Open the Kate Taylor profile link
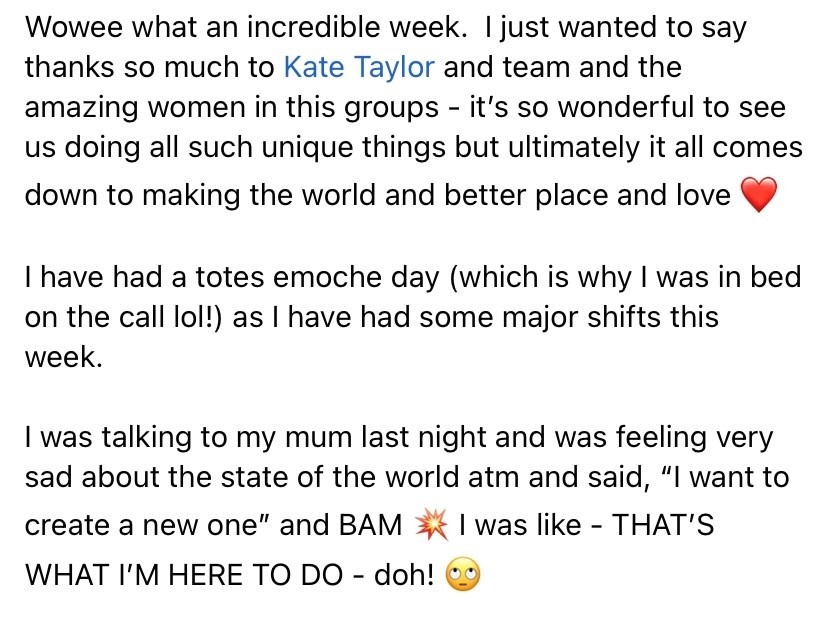Viewport: 813px width, 639px height. tap(359, 67)
